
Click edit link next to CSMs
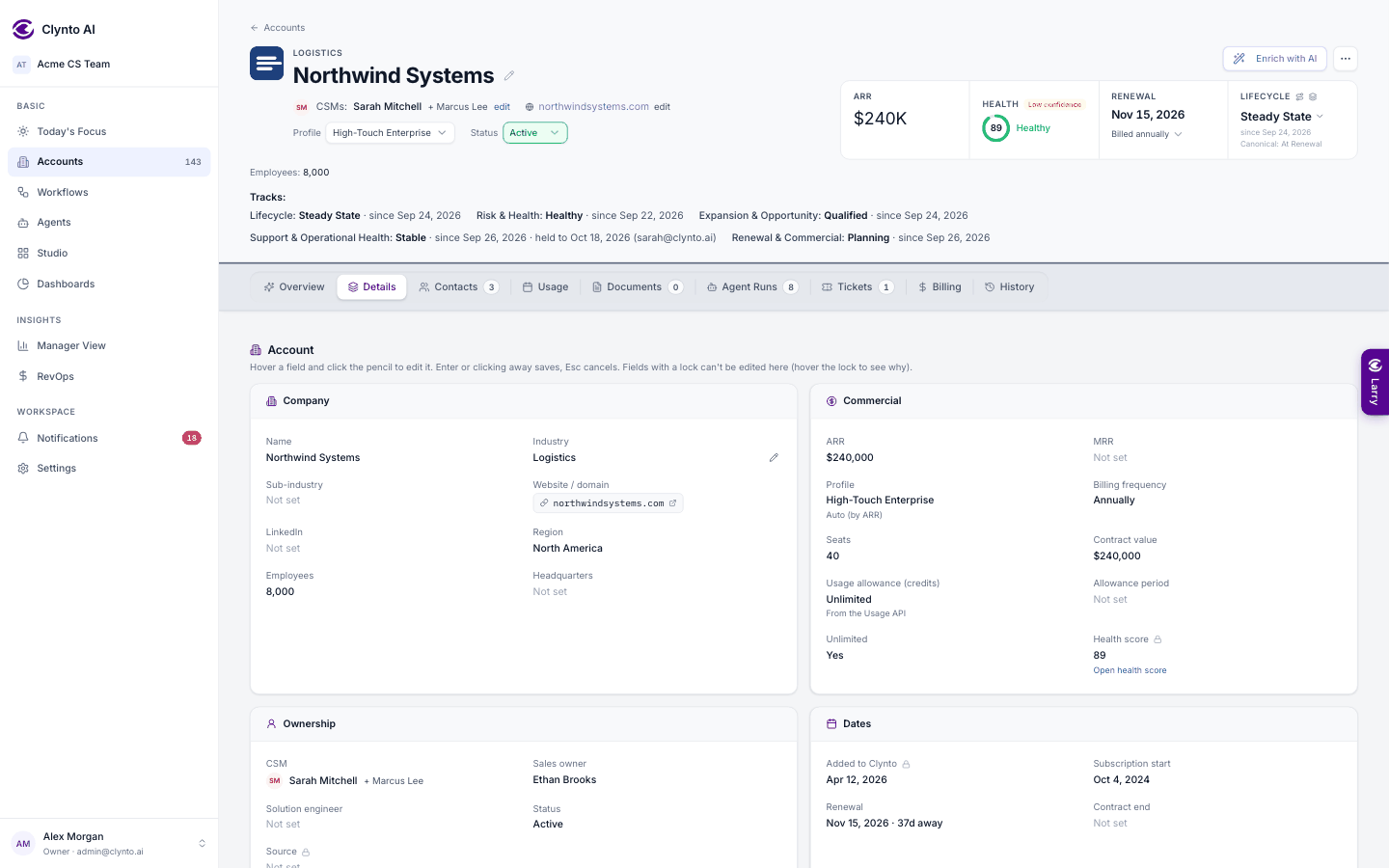(503, 107)
